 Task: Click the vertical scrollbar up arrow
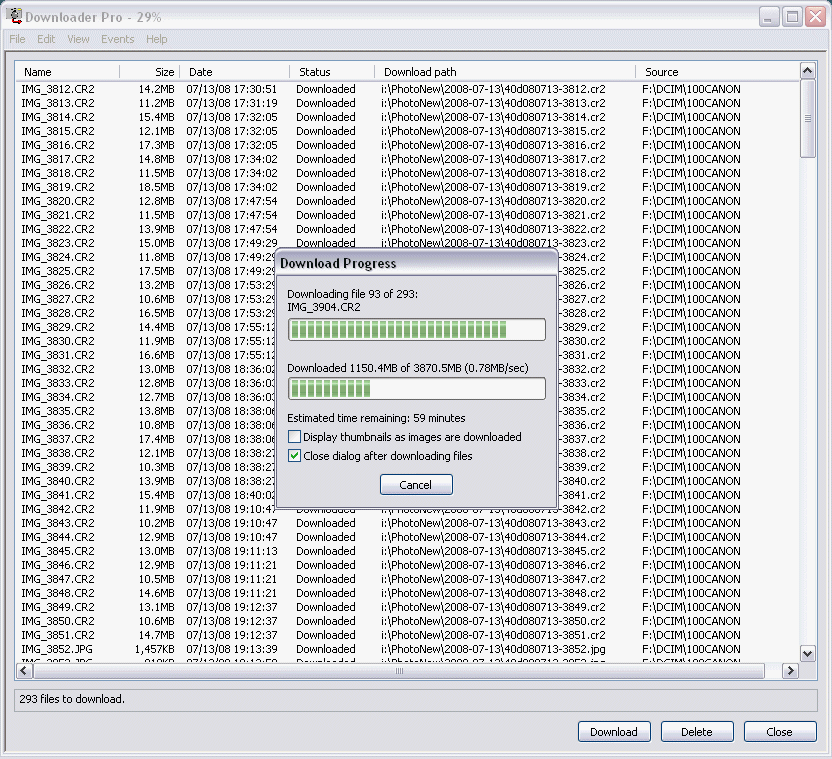point(808,71)
